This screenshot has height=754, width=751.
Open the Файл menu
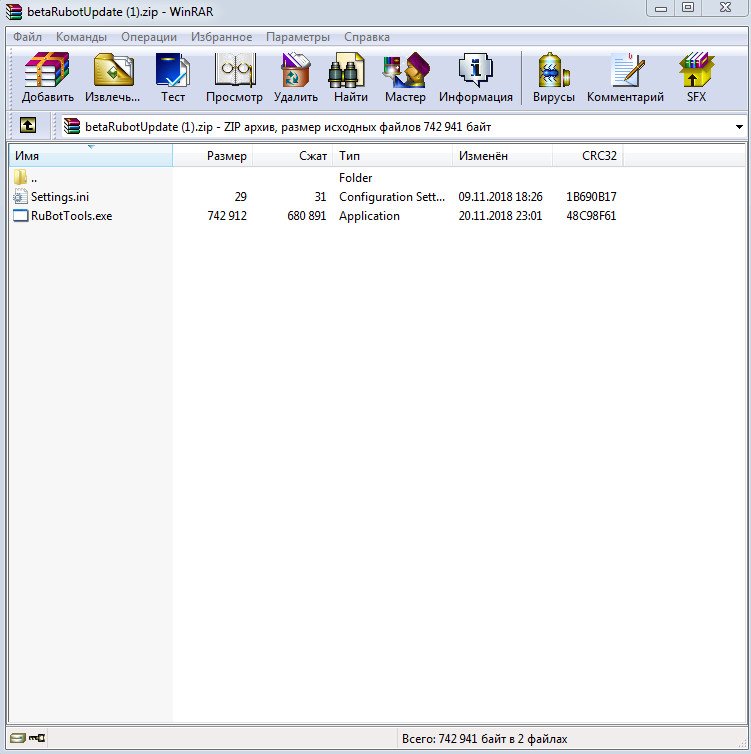(x=27, y=37)
